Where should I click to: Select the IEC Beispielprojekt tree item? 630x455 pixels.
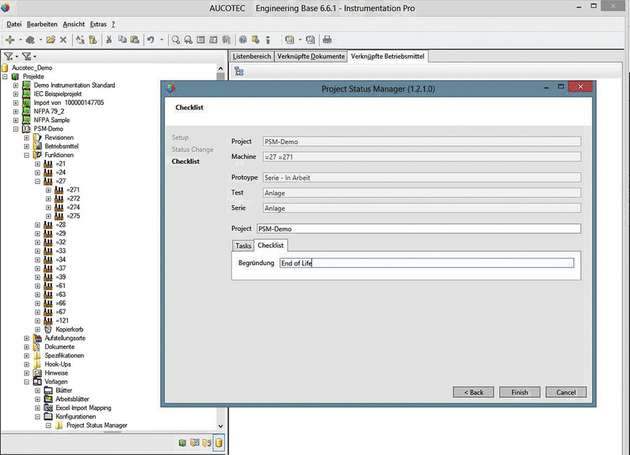[57, 94]
